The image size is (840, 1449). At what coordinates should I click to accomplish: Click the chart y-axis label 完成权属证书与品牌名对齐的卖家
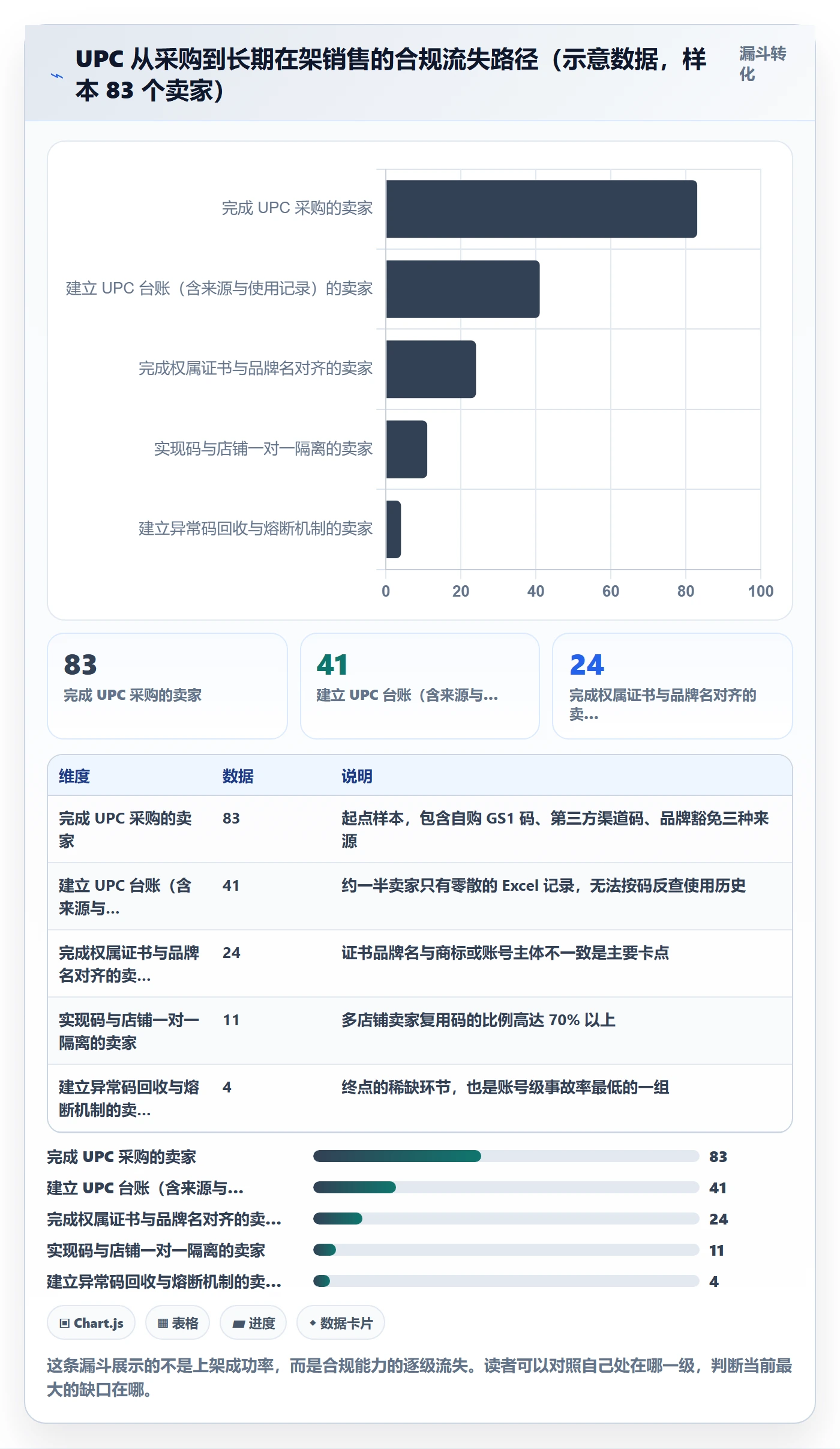coord(256,369)
